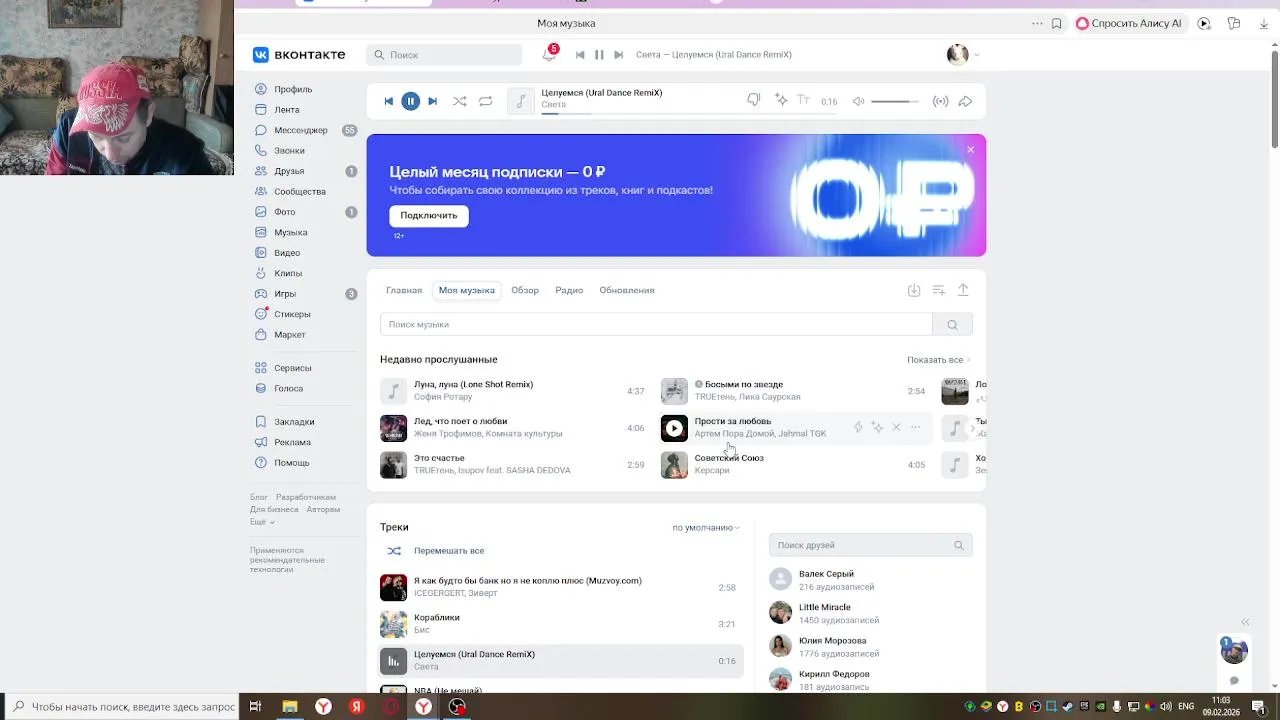Open the Обзор tab
The height and width of the screenshot is (720, 1280).
tap(525, 290)
